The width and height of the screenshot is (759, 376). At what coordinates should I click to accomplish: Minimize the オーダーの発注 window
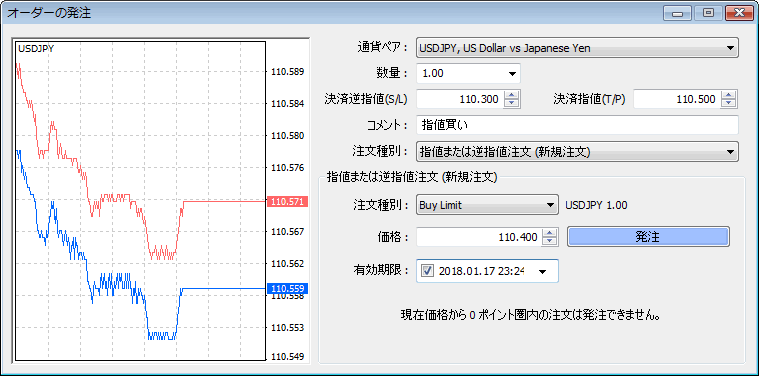click(677, 13)
